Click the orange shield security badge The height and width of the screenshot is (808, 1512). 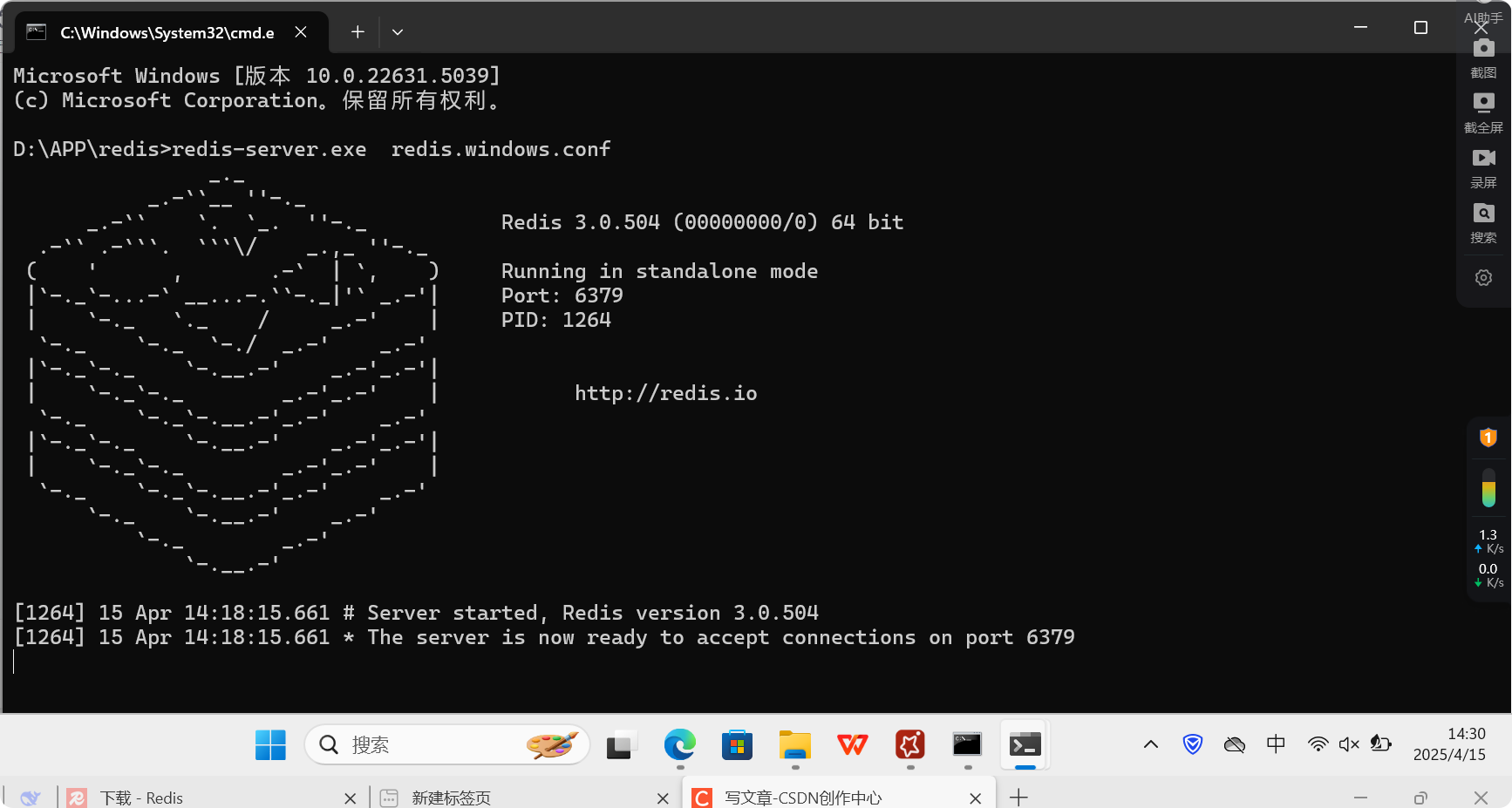point(1488,437)
